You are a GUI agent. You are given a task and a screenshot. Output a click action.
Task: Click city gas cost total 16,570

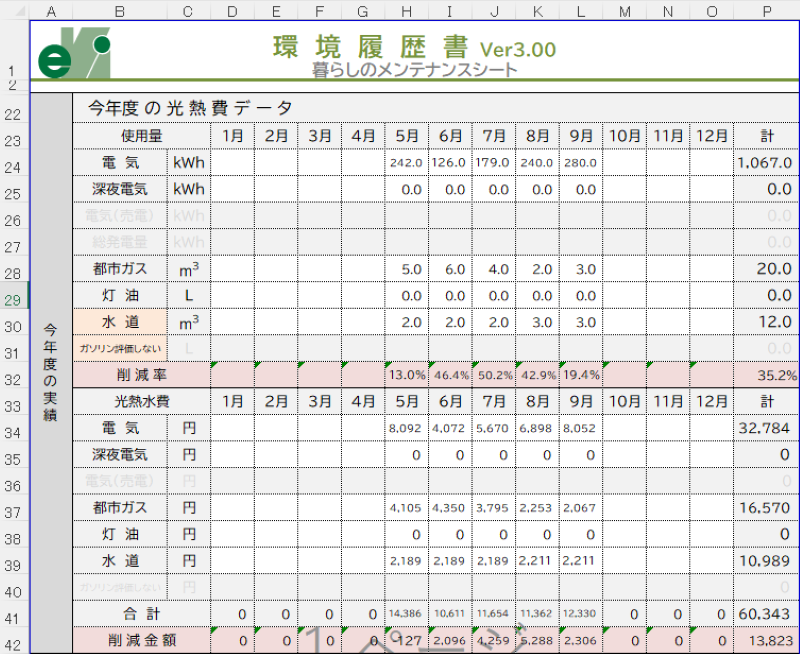pyautogui.click(x=765, y=508)
